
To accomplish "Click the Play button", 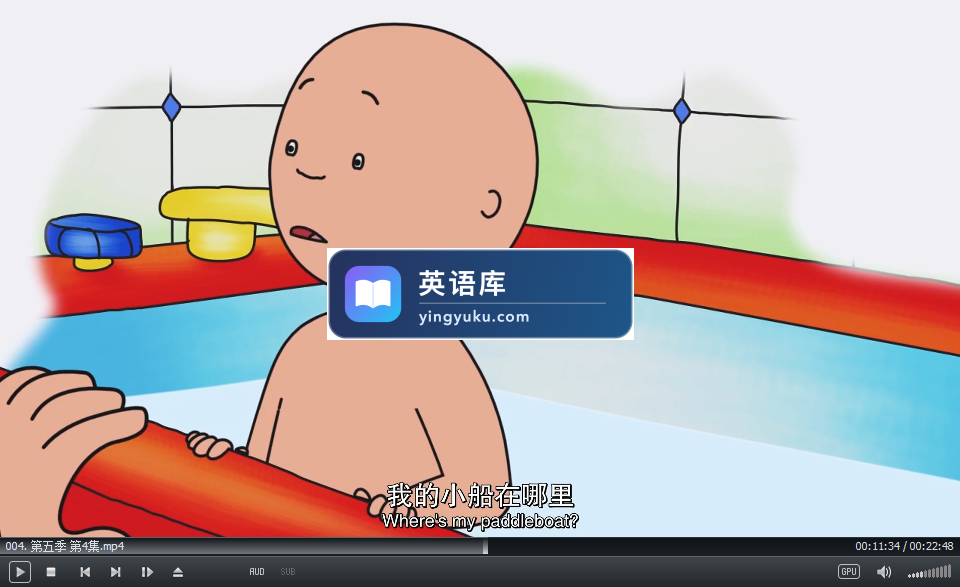I will 20,572.
